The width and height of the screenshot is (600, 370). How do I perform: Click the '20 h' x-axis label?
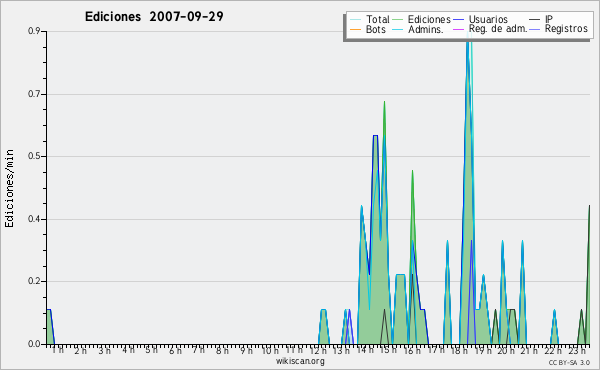[x=506, y=350]
